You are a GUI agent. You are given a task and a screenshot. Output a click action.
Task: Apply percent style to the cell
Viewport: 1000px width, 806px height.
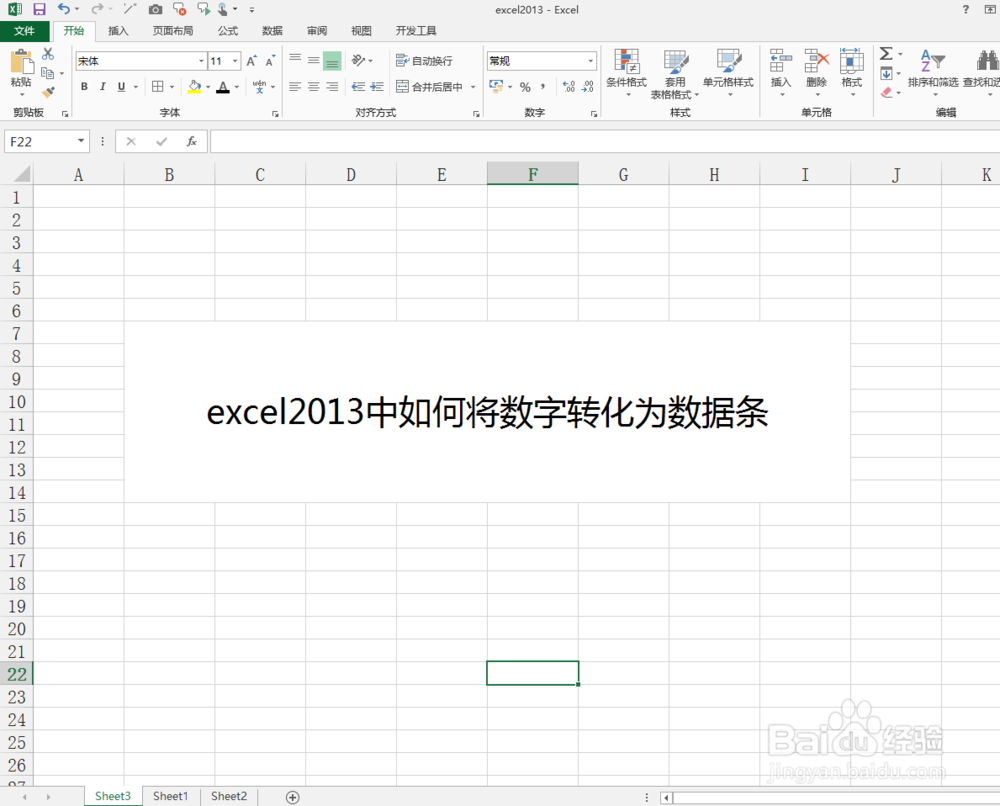click(525, 87)
